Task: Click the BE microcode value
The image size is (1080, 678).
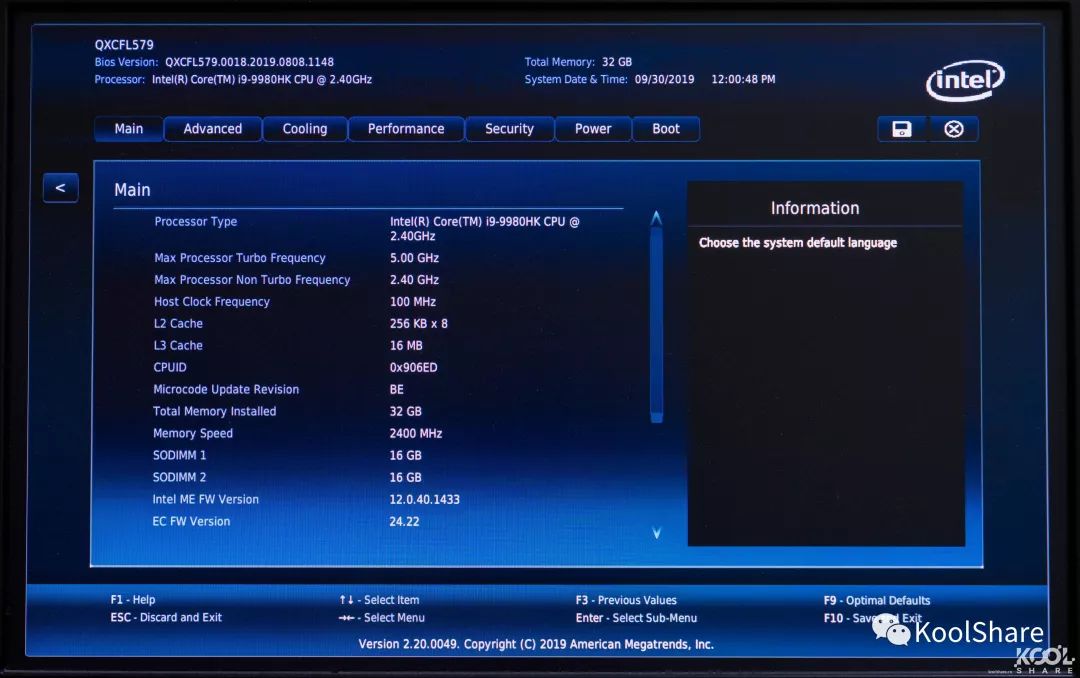Action: 397,389
